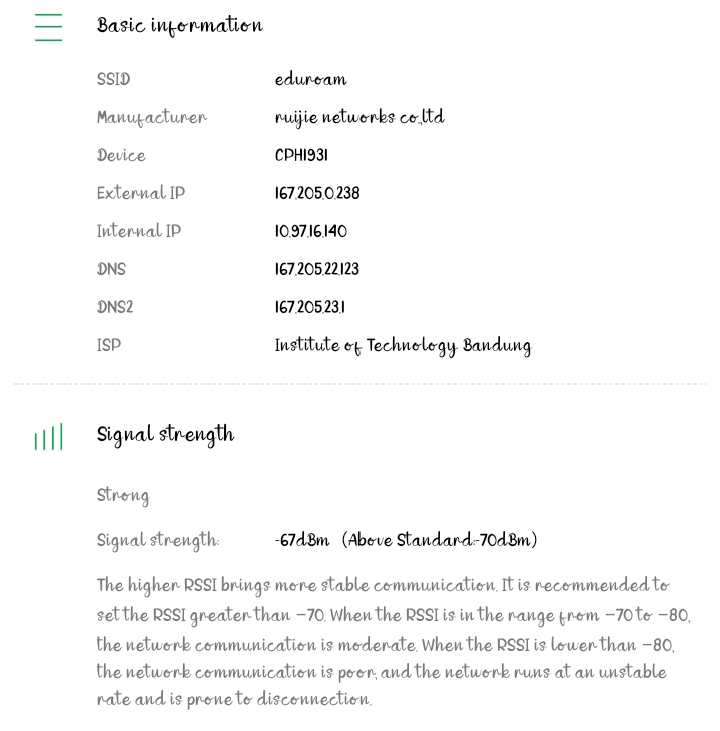Click the ISP label
The width and height of the screenshot is (720, 731).
pos(109,345)
